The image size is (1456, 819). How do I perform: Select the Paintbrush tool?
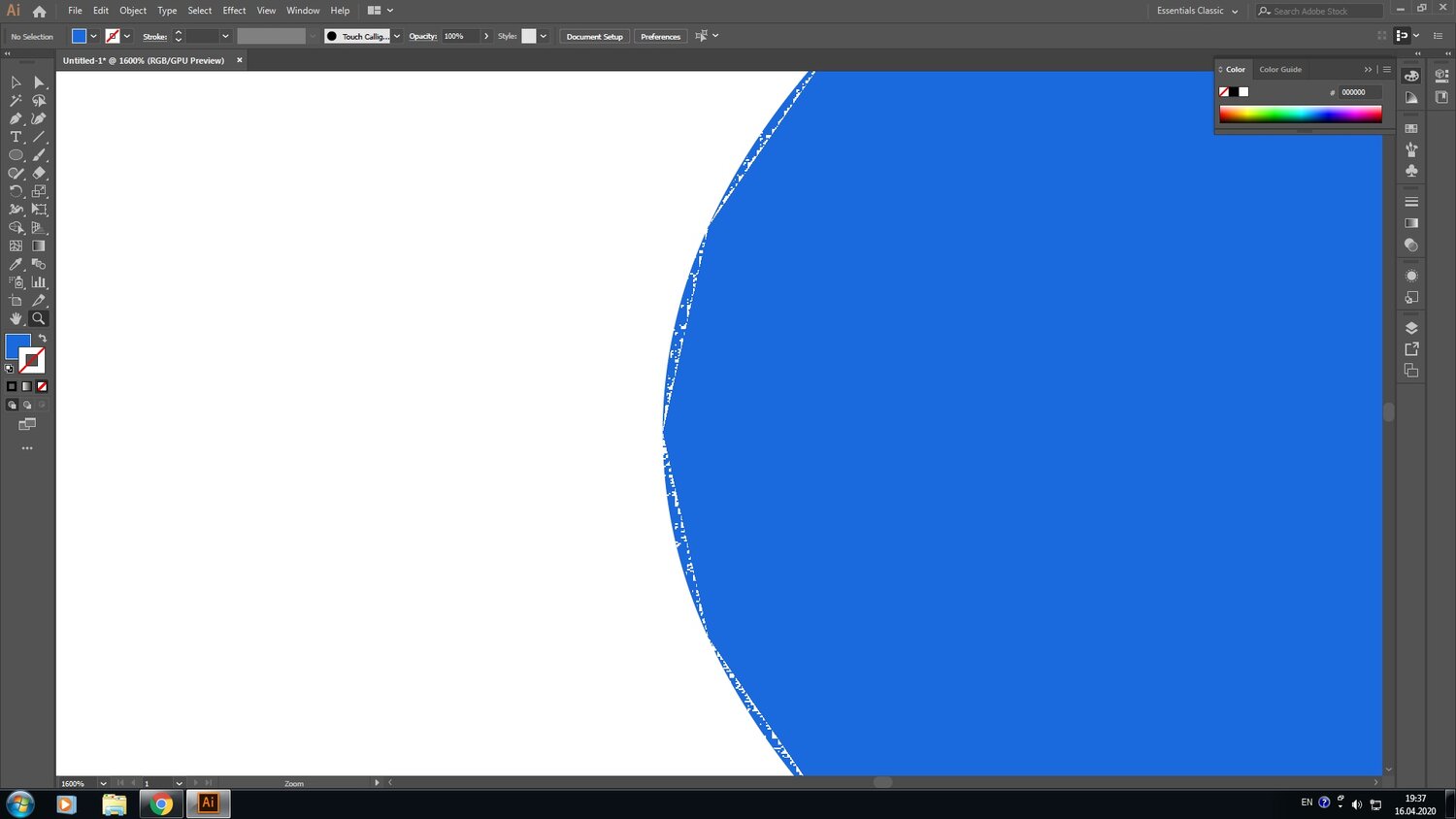tap(39, 155)
